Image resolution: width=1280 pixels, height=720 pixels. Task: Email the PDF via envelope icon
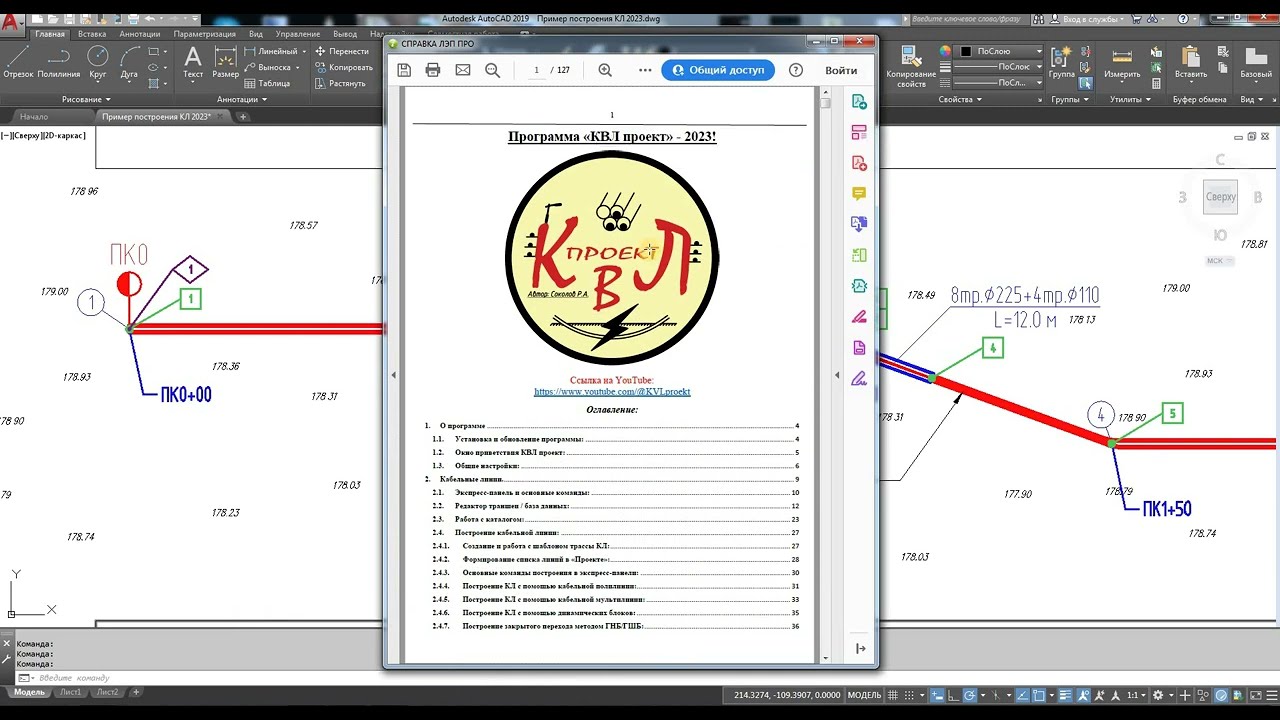click(x=462, y=70)
